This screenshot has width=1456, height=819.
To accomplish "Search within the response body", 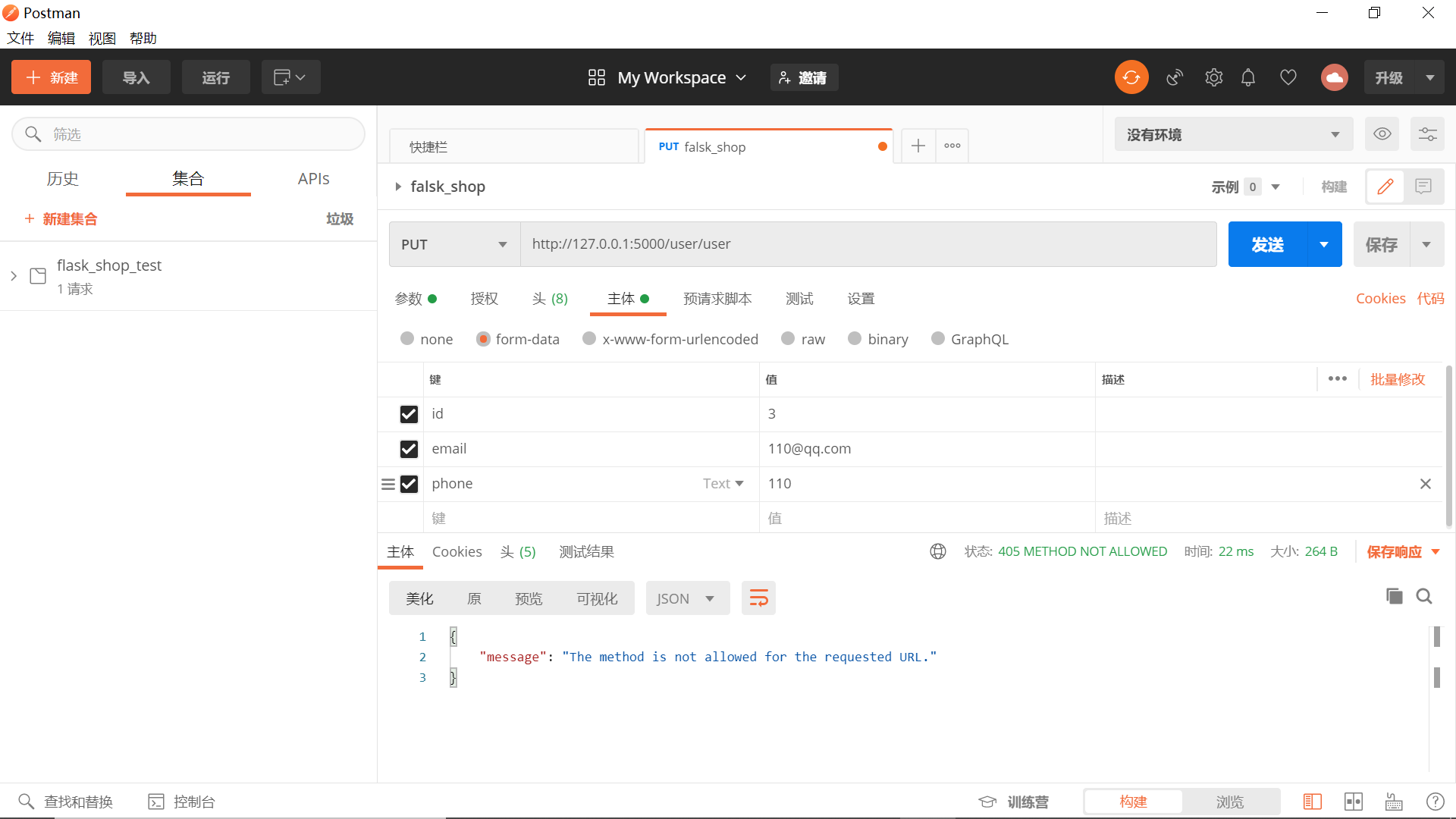I will click(1424, 596).
